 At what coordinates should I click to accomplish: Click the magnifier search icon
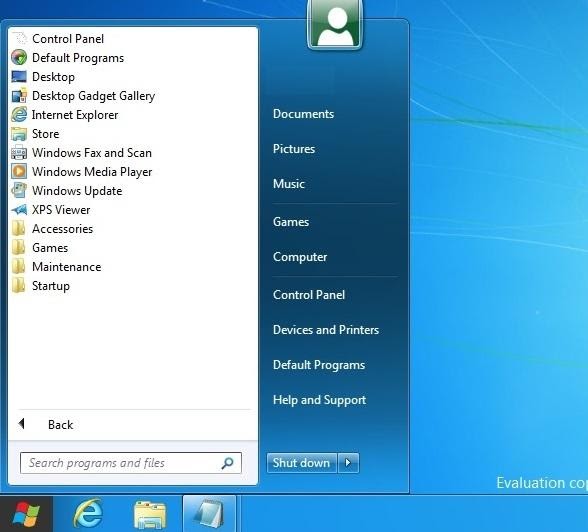pyautogui.click(x=227, y=463)
